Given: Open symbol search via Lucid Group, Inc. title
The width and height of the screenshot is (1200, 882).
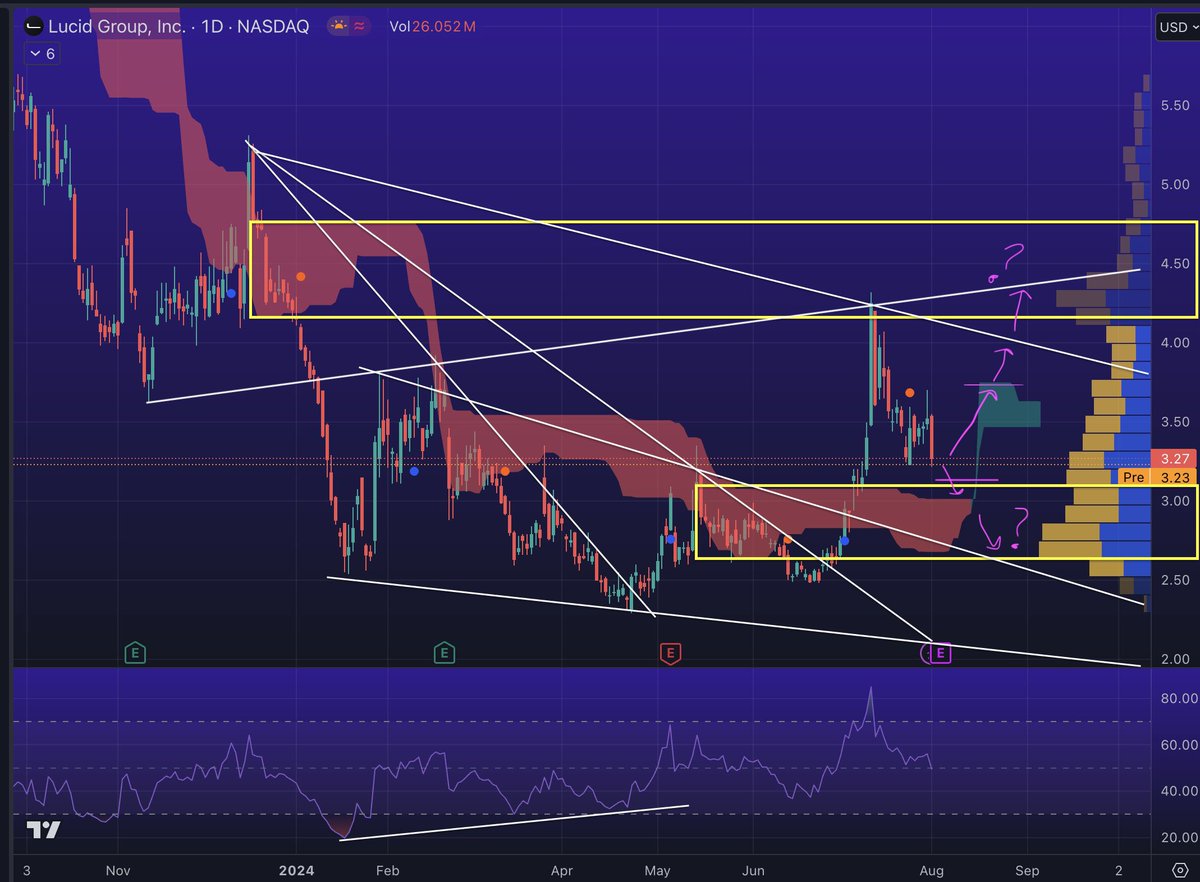Looking at the screenshot, I should 117,26.
